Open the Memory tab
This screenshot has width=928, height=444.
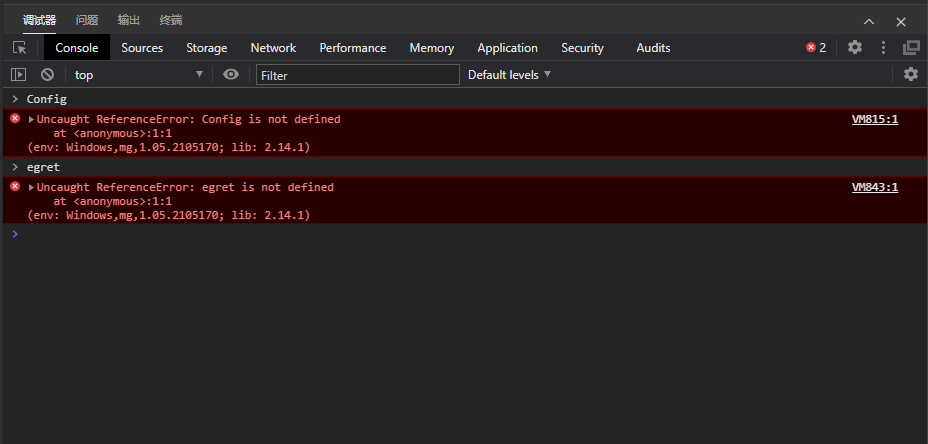[432, 47]
